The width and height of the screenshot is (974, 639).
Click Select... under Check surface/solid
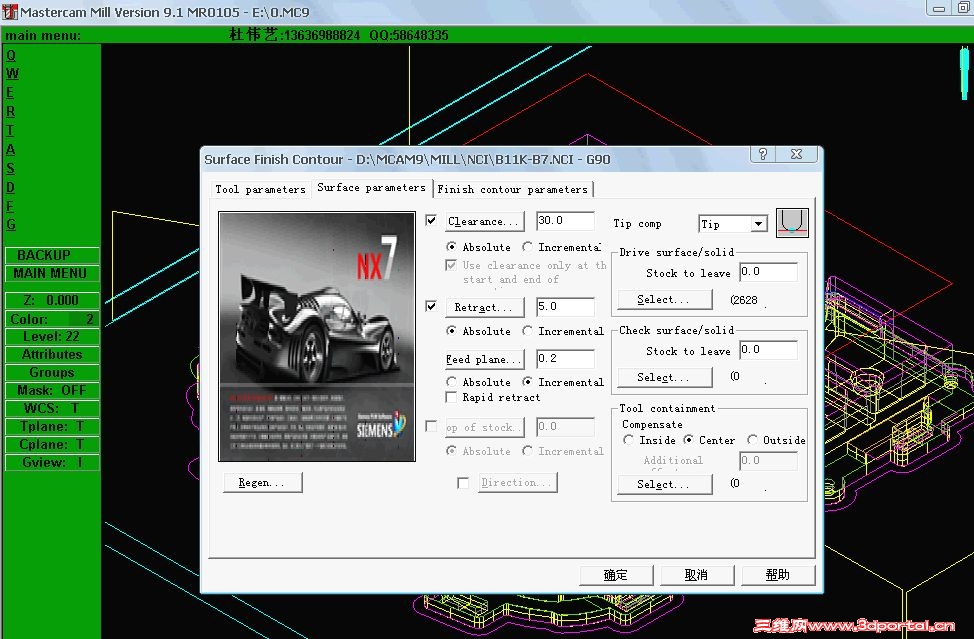[x=665, y=377]
